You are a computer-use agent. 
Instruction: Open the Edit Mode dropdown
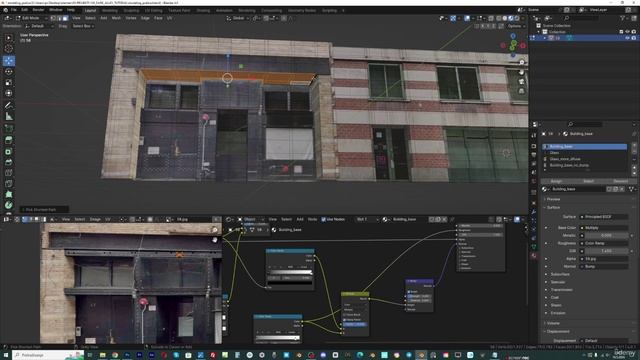tap(31, 18)
